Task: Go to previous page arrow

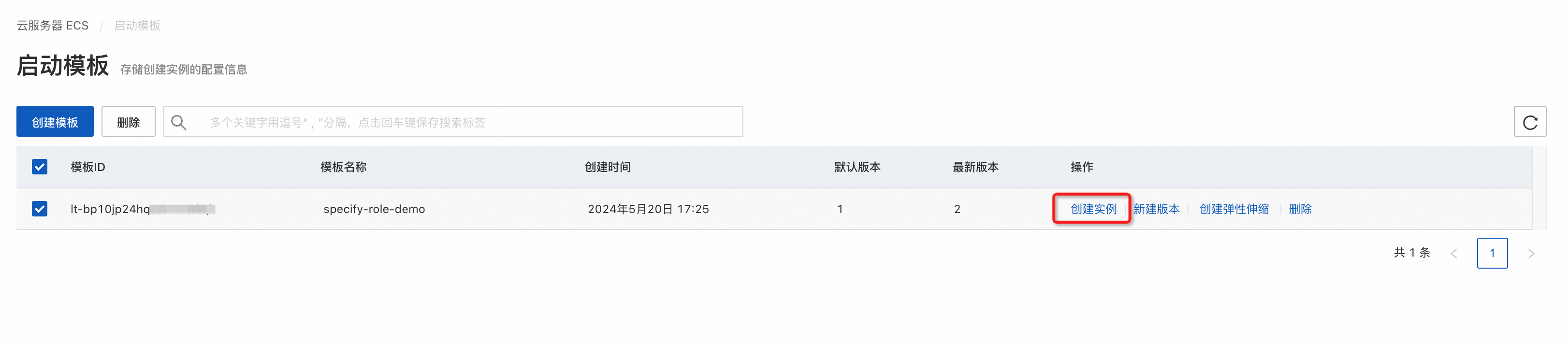Action: tap(1453, 253)
